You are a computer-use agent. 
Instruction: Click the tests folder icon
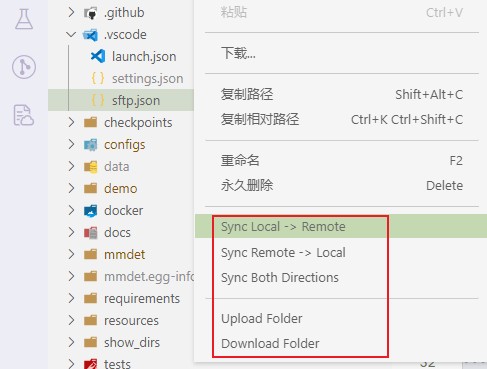(x=90, y=363)
